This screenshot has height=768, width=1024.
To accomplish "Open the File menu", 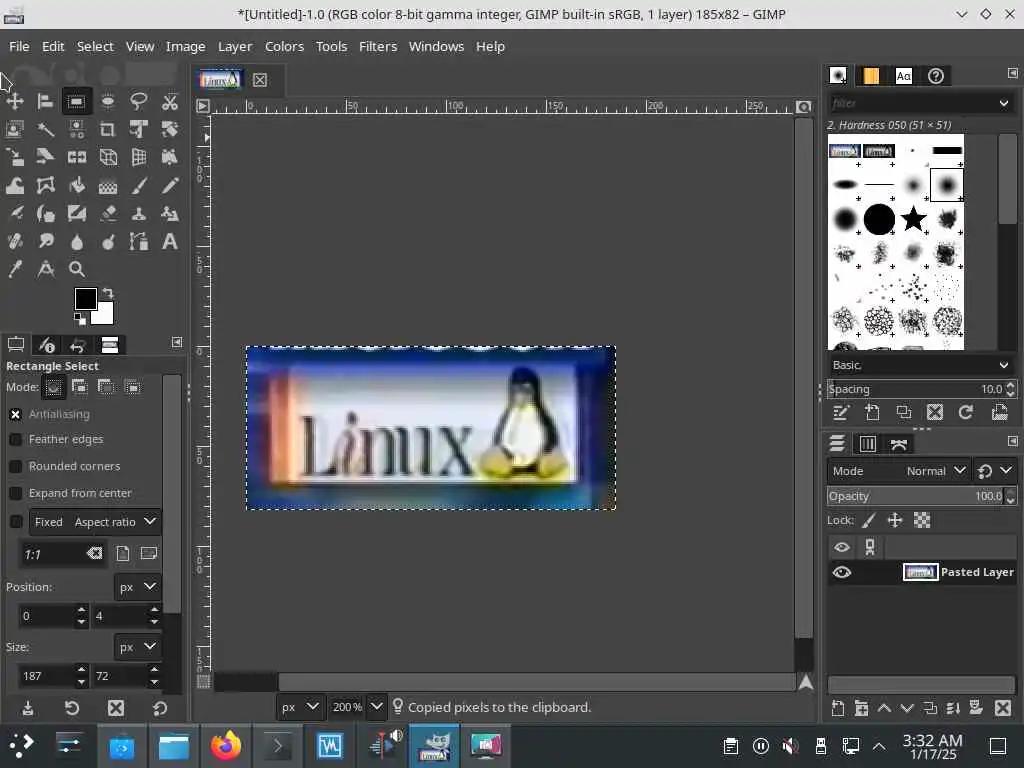I will [x=19, y=46].
